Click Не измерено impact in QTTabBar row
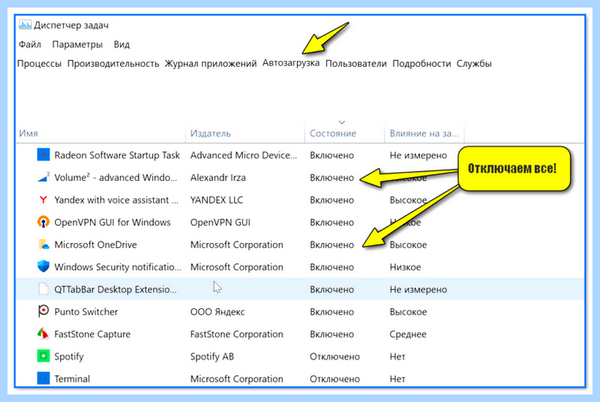The image size is (600, 402). pos(418,289)
